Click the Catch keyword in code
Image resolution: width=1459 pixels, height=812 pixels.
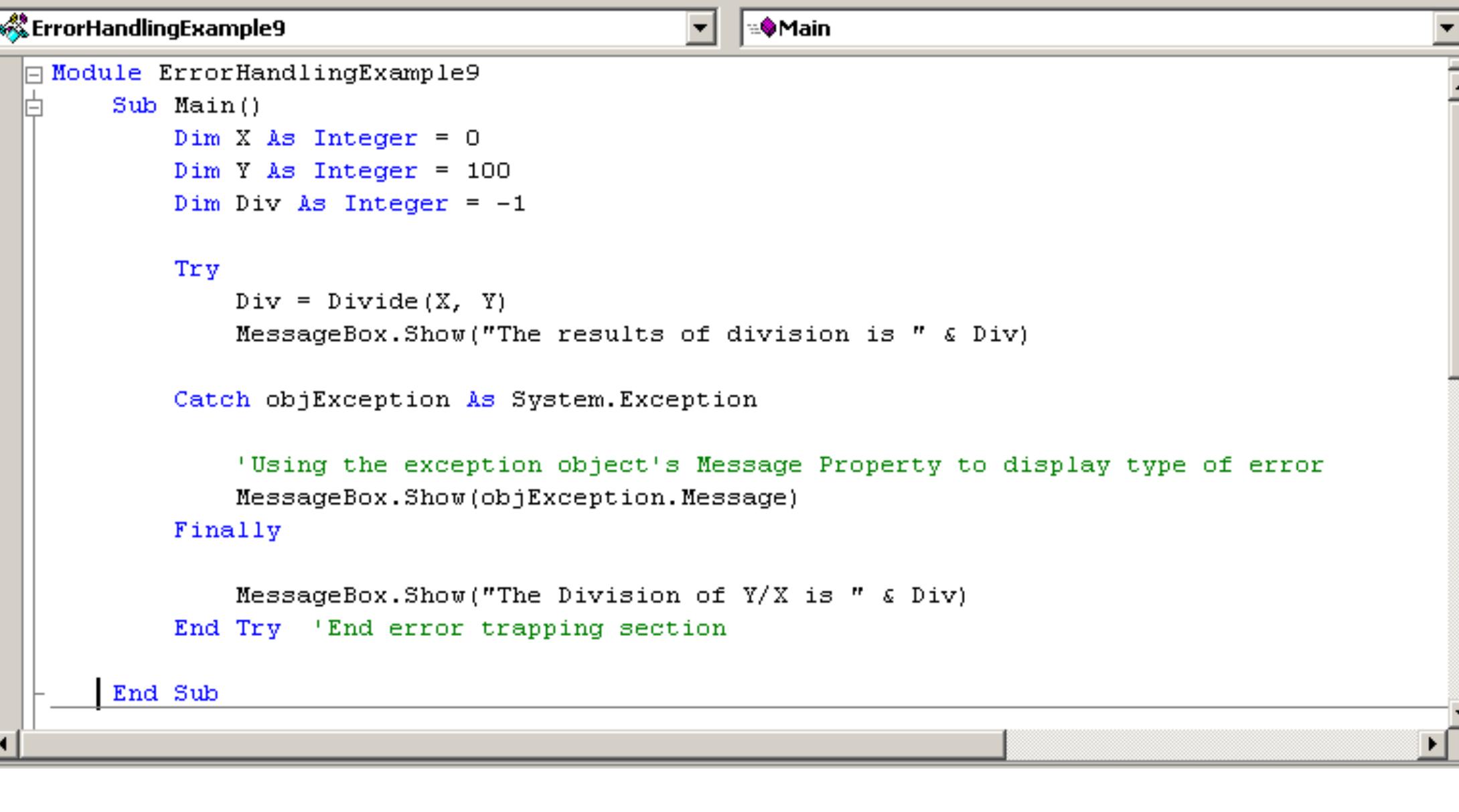coord(212,400)
